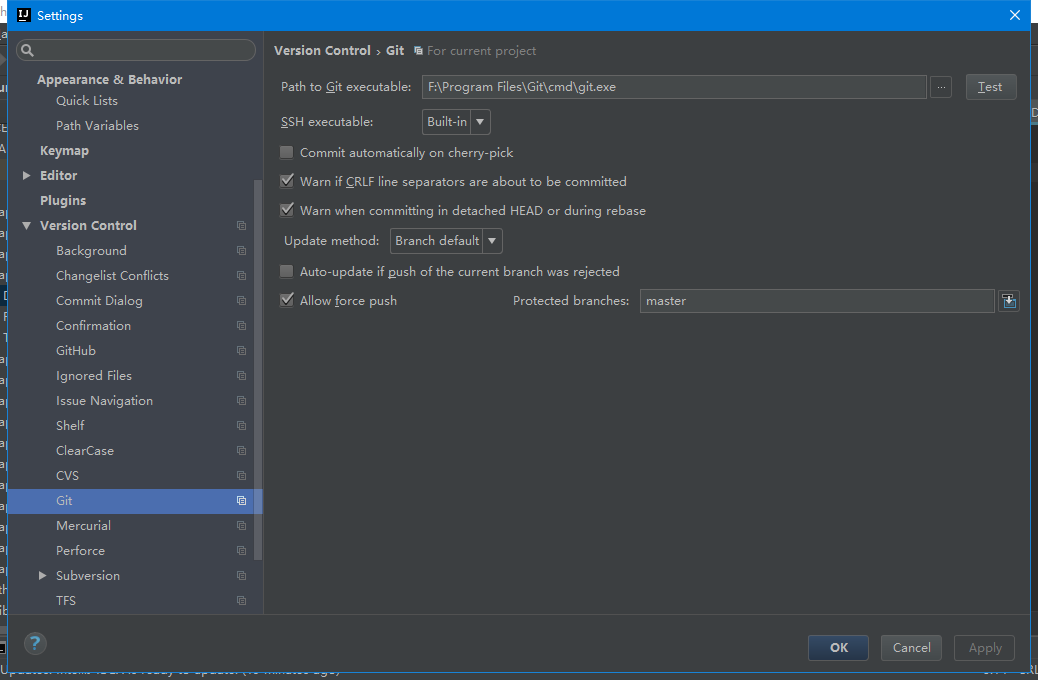Select GitHub under Version Control
Viewport: 1038px width, 680px height.
point(75,351)
